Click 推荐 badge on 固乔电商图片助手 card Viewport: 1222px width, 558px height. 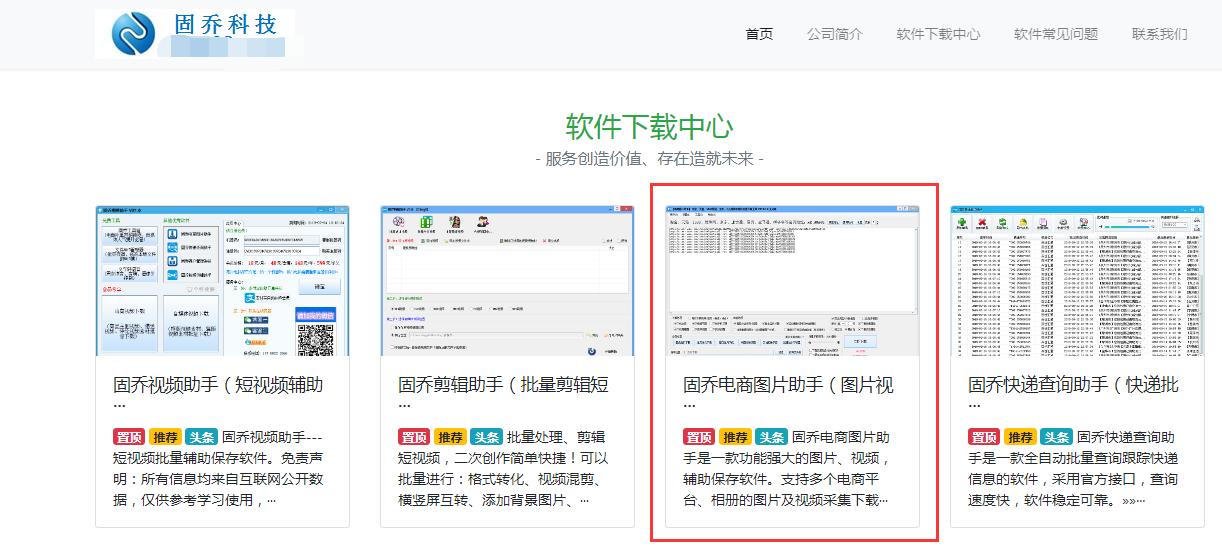pyautogui.click(x=735, y=437)
